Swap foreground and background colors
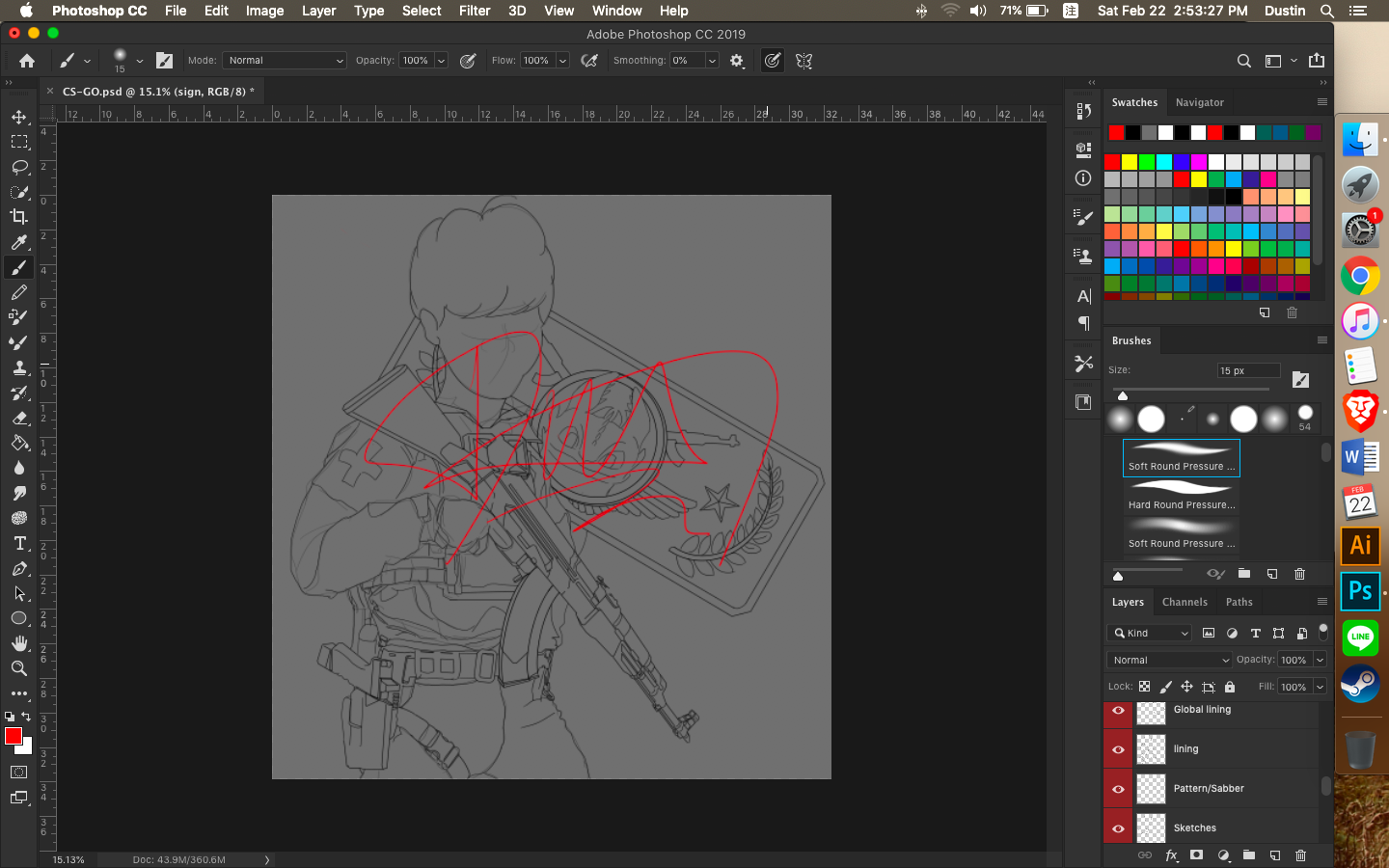The height and width of the screenshot is (868, 1389). [x=26, y=717]
